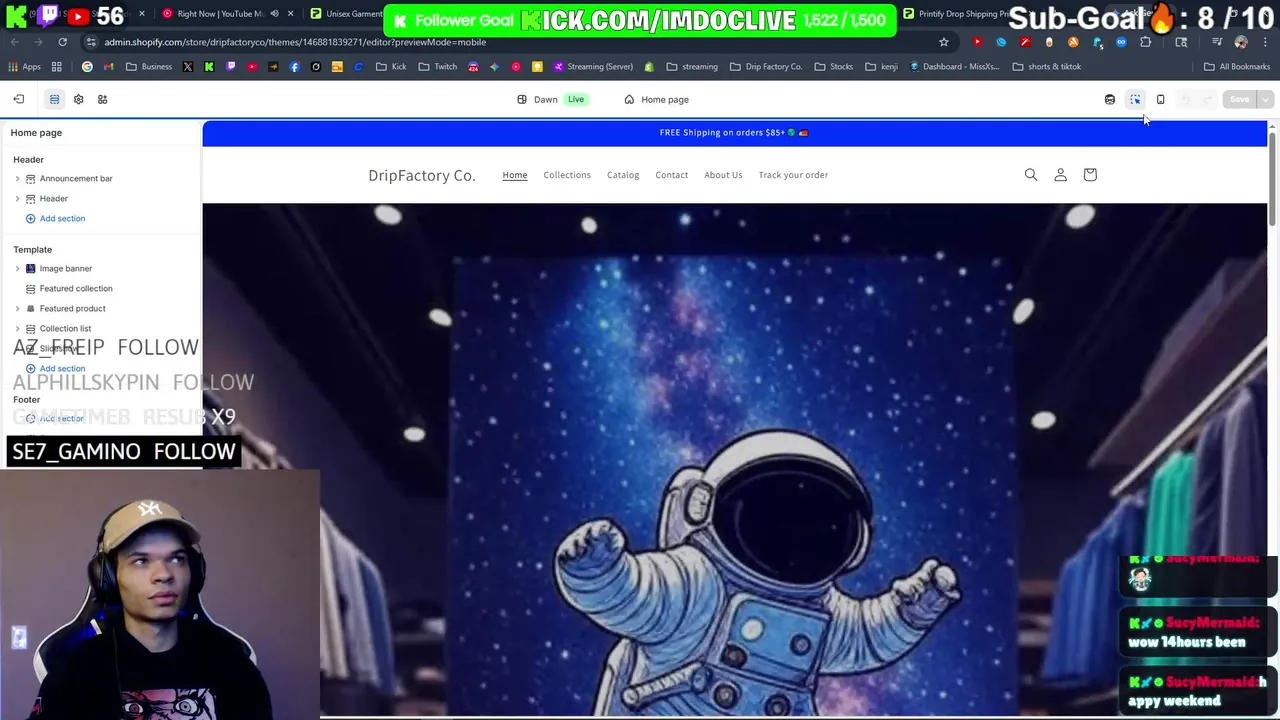
Task: Expand the Collection list section
Action: point(17,328)
